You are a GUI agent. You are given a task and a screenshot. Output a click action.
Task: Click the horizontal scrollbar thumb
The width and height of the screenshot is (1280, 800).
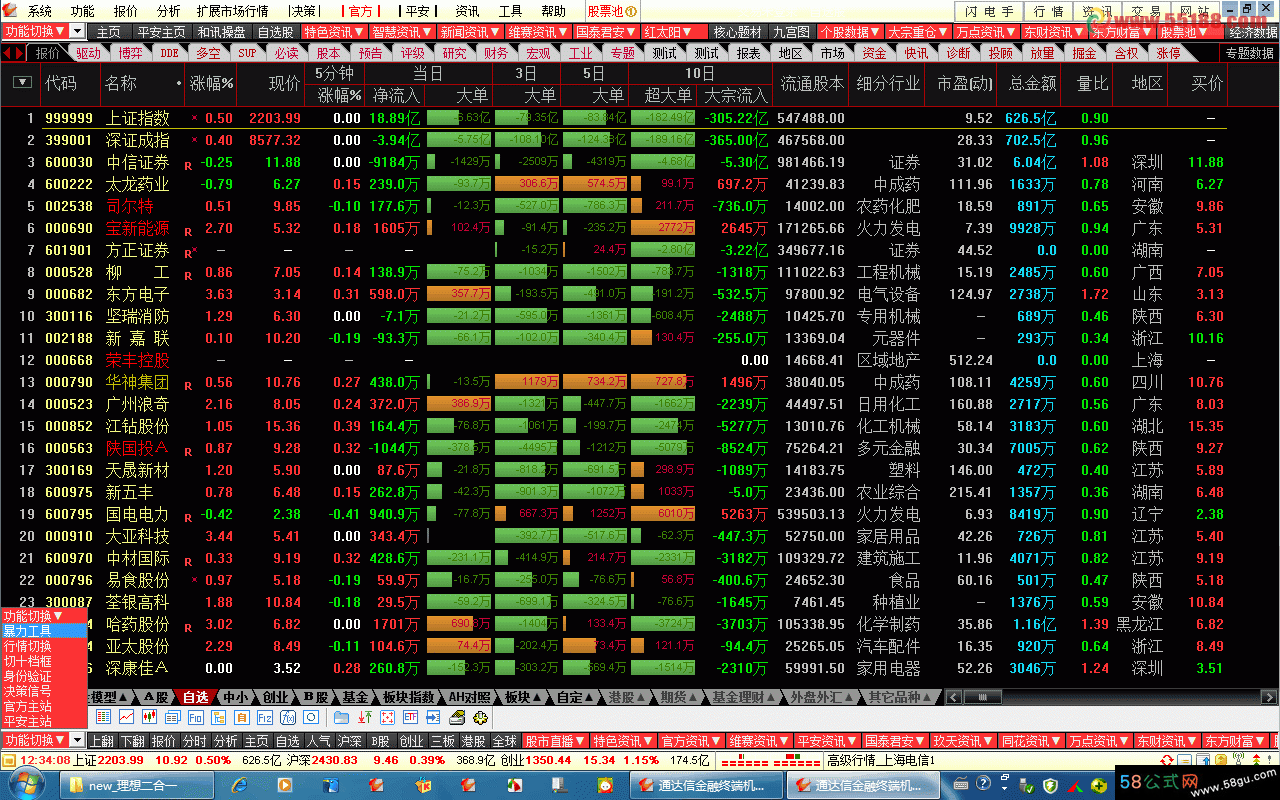click(x=983, y=697)
